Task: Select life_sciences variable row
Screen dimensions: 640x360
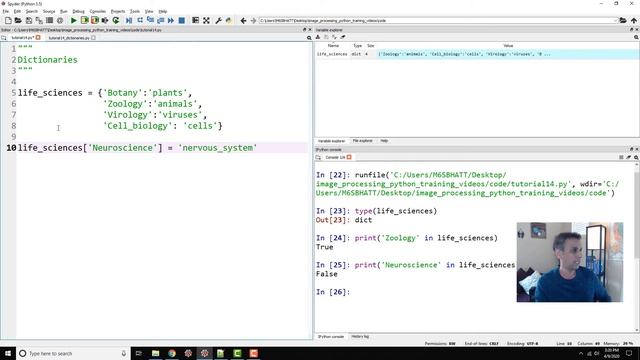Action: point(477,54)
